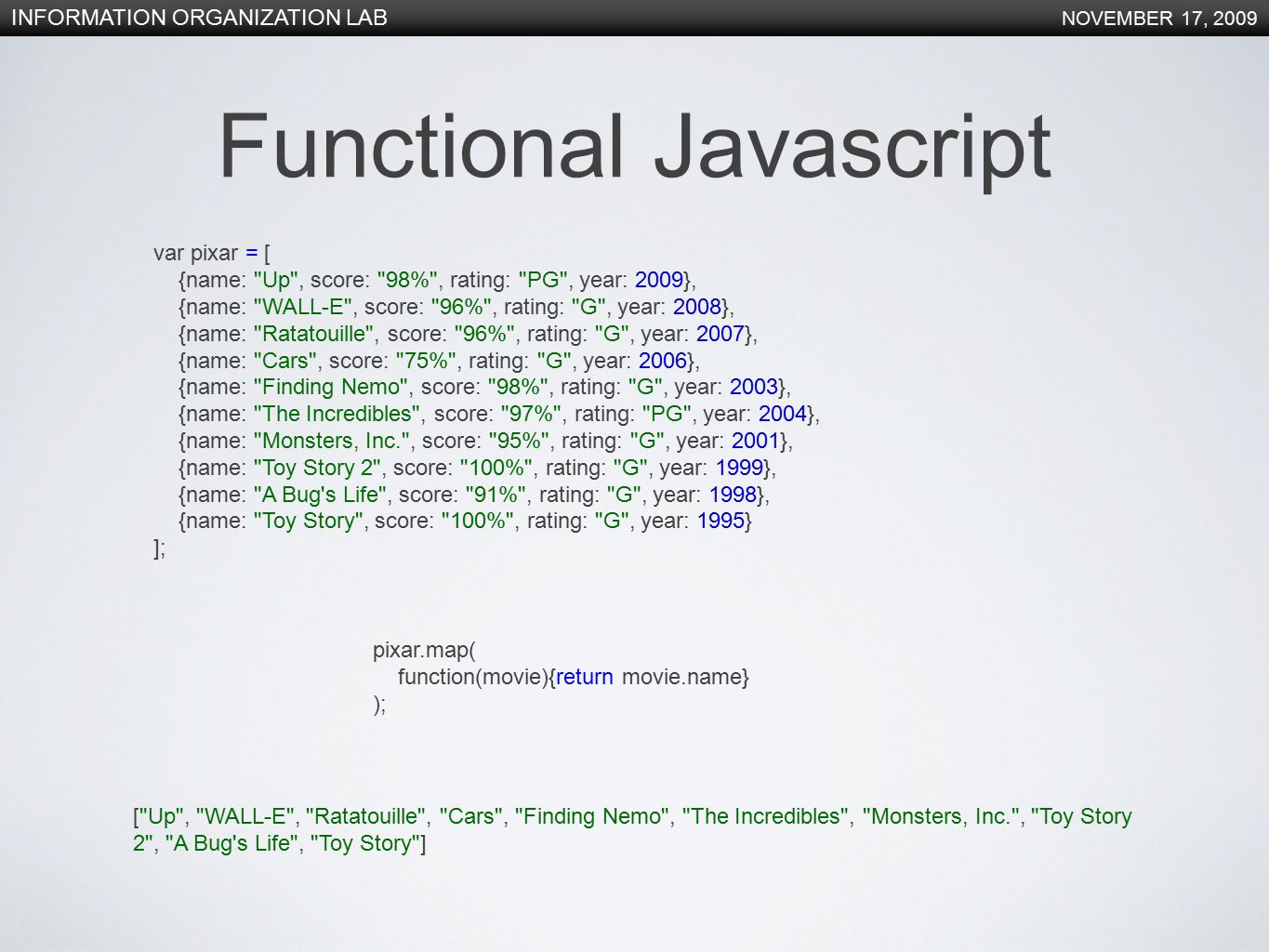Click the code line for "Finding Nemo"

[x=484, y=387]
